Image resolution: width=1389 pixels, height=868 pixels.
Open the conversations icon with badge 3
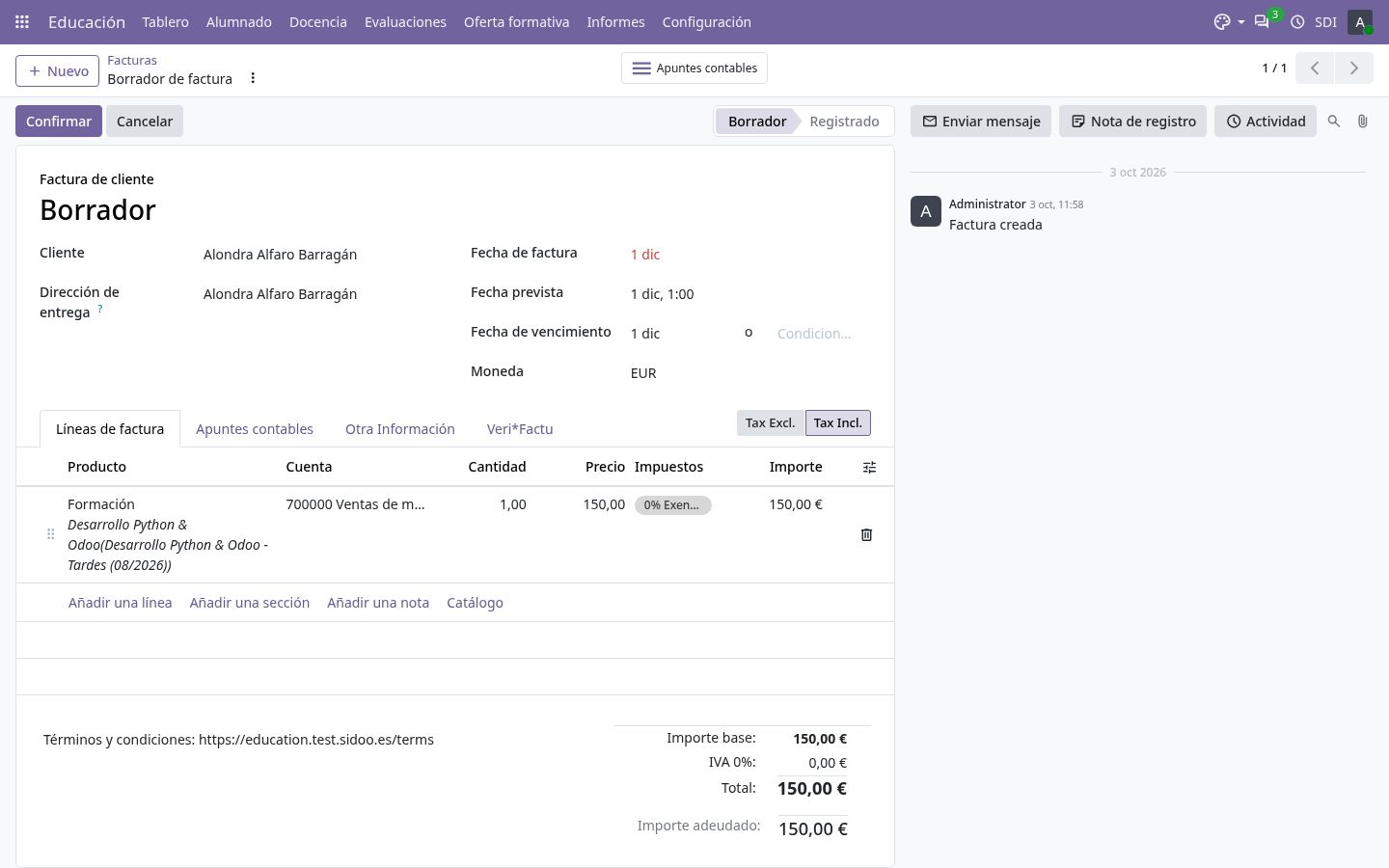coord(1262,21)
